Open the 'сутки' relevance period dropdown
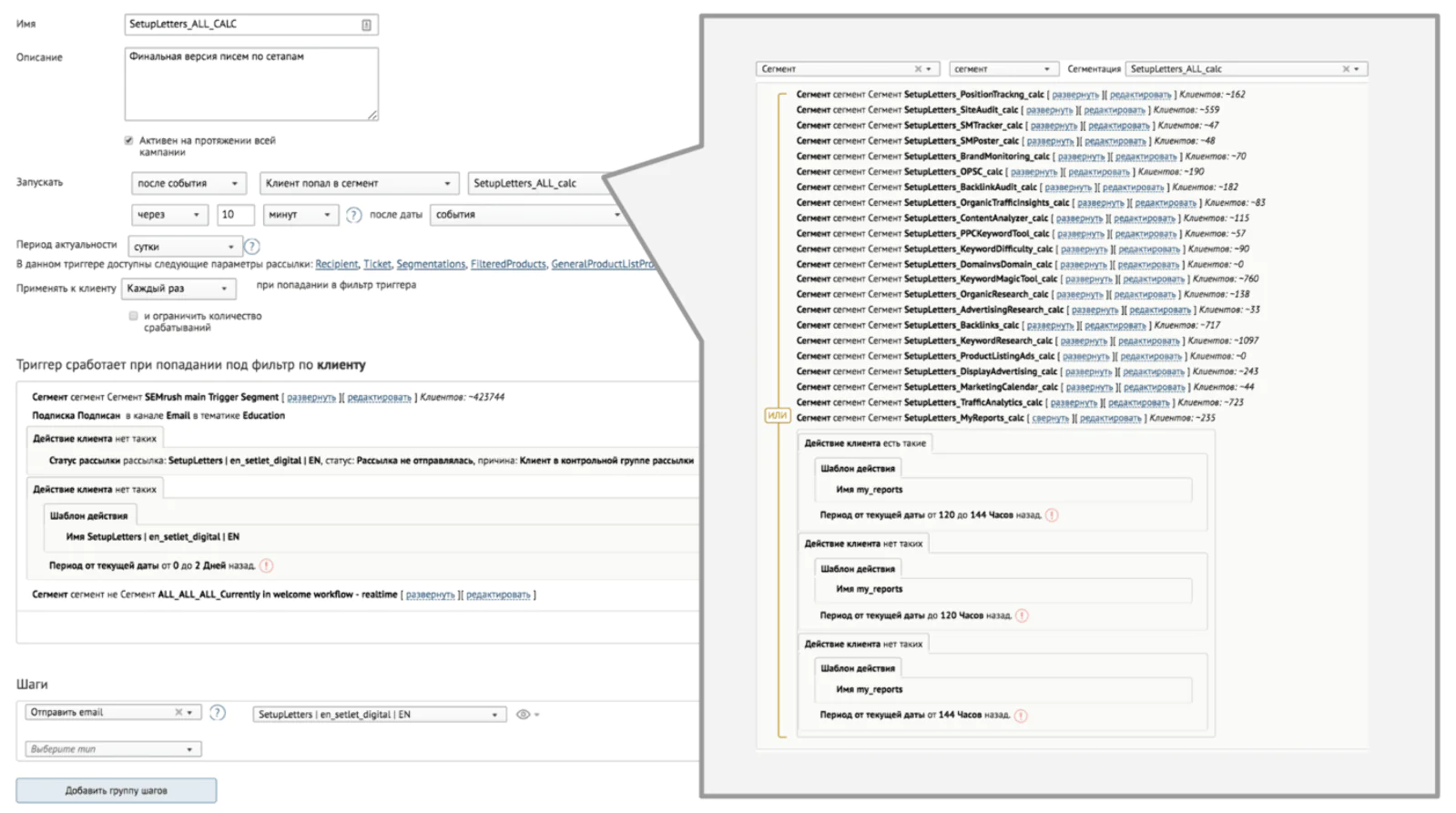 click(185, 247)
